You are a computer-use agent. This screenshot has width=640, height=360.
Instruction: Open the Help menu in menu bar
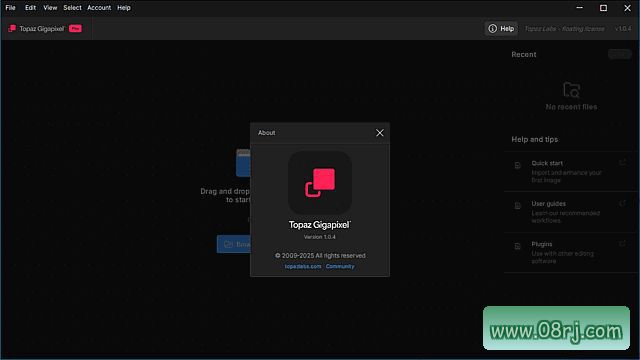(124, 8)
